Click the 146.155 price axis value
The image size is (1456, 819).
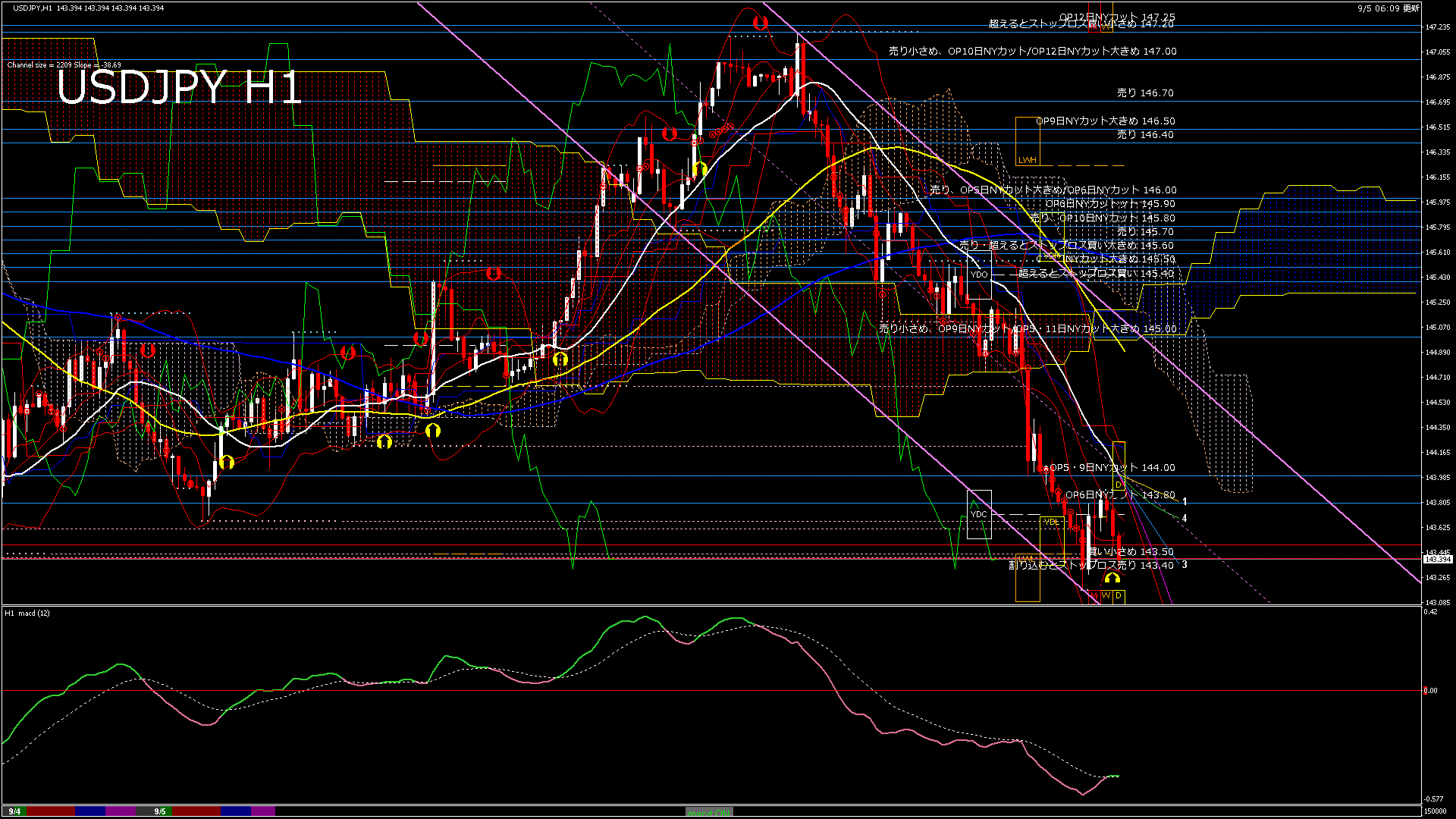click(1438, 177)
